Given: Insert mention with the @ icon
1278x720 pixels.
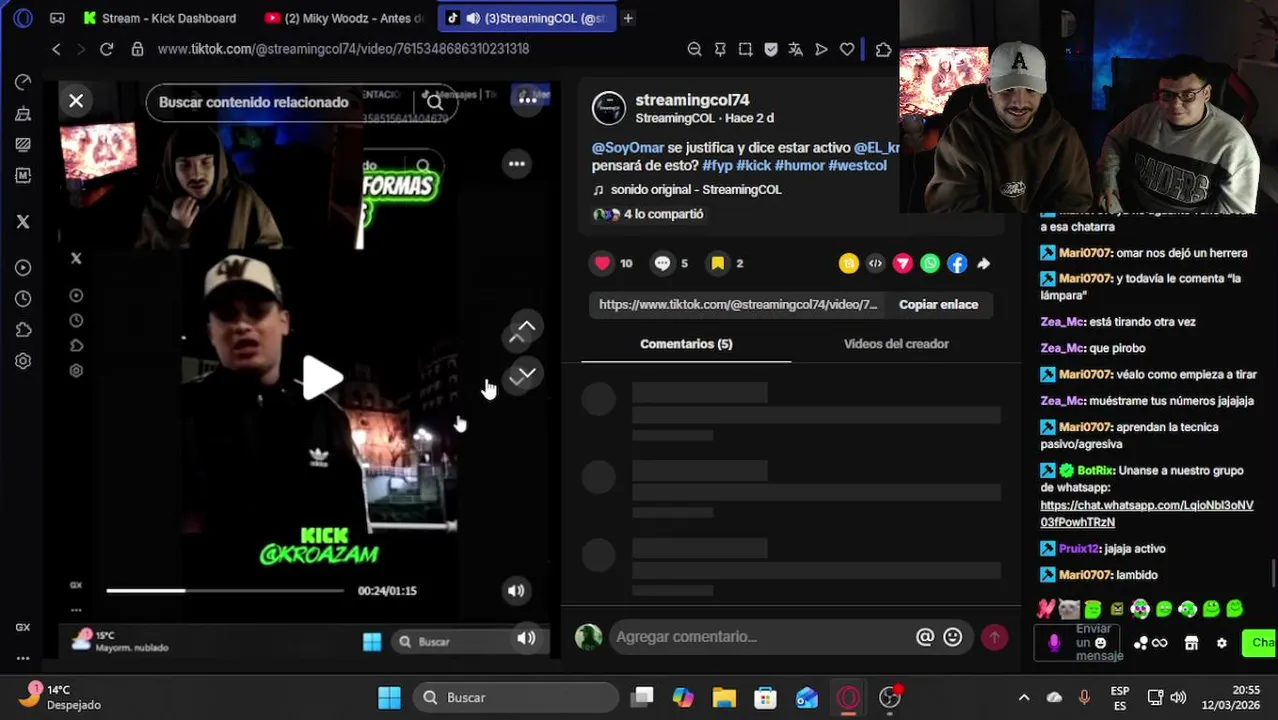Looking at the screenshot, I should 925,637.
